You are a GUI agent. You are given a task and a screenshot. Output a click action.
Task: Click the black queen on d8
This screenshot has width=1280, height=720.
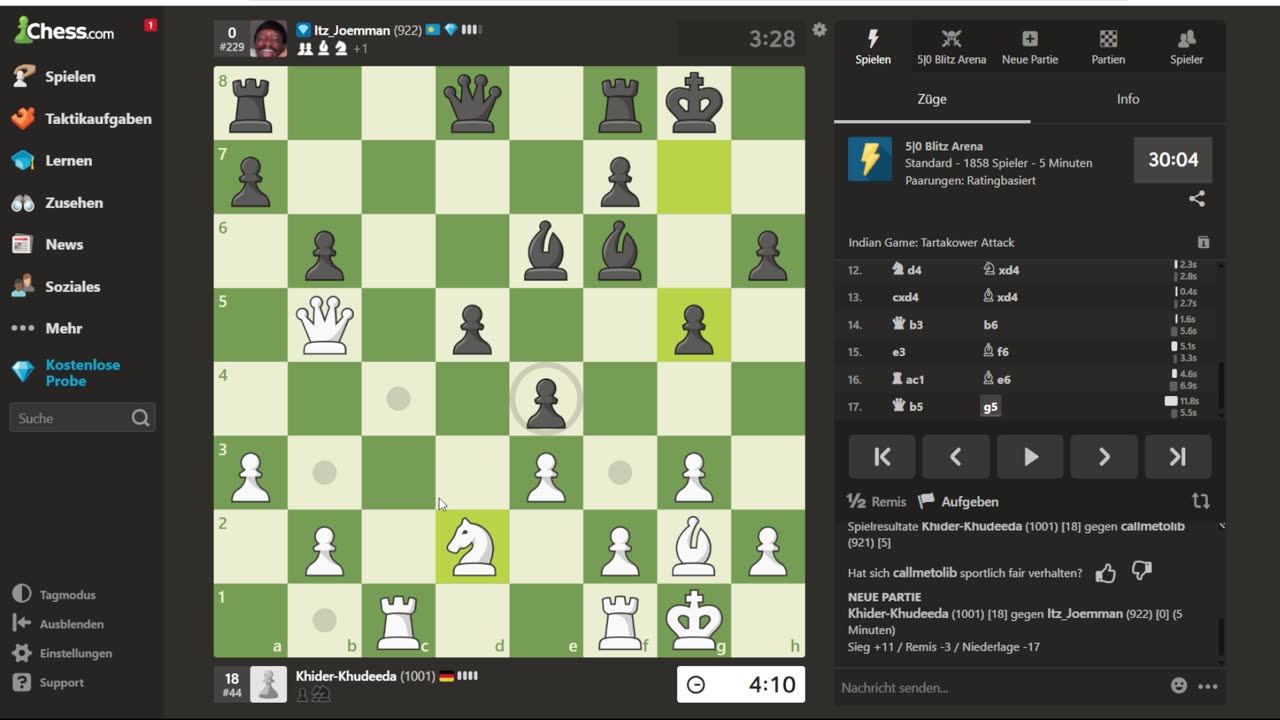pos(472,103)
